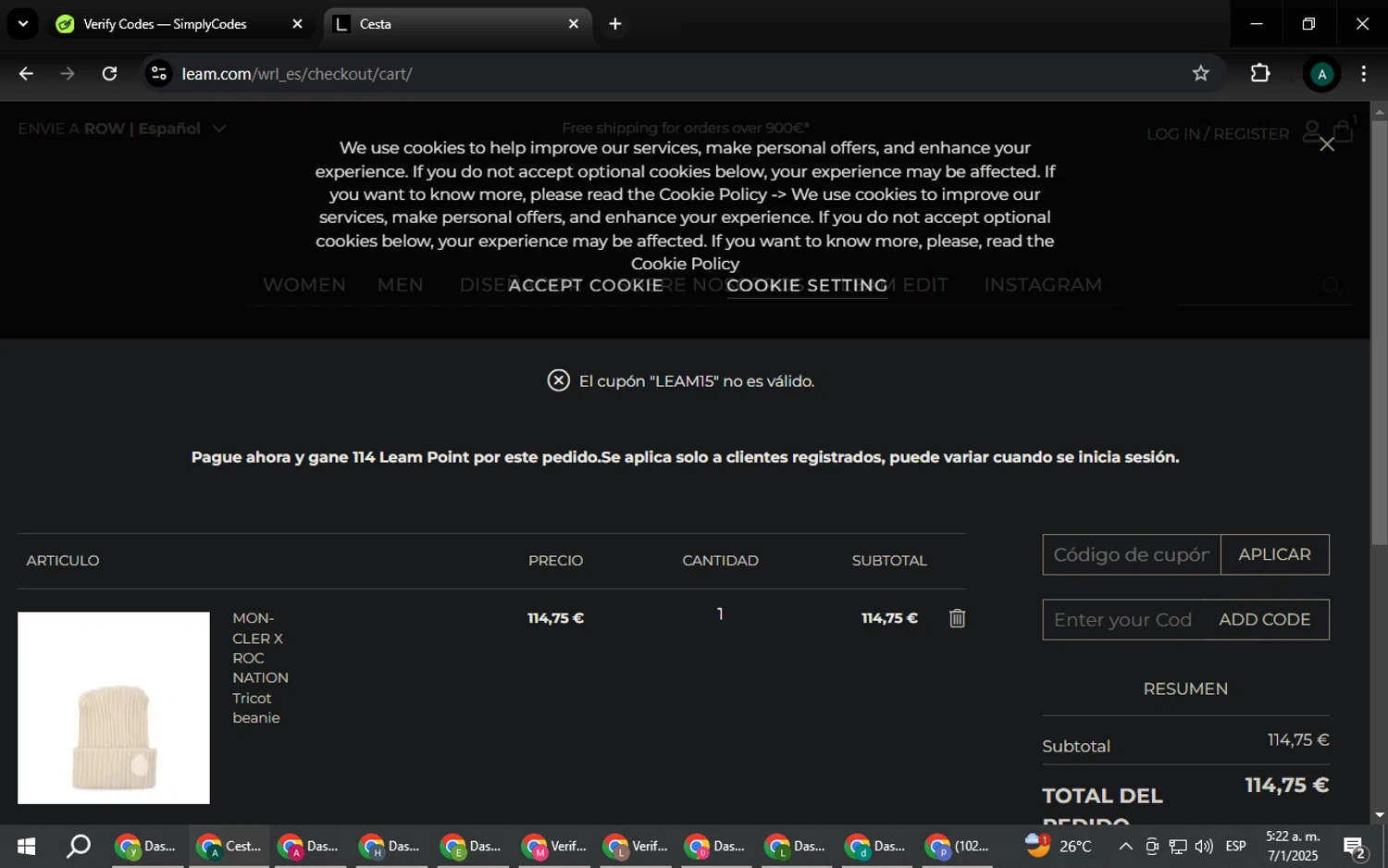Click LOG IN / REGISTER
Screen dimensions: 1388x868
tap(1218, 134)
